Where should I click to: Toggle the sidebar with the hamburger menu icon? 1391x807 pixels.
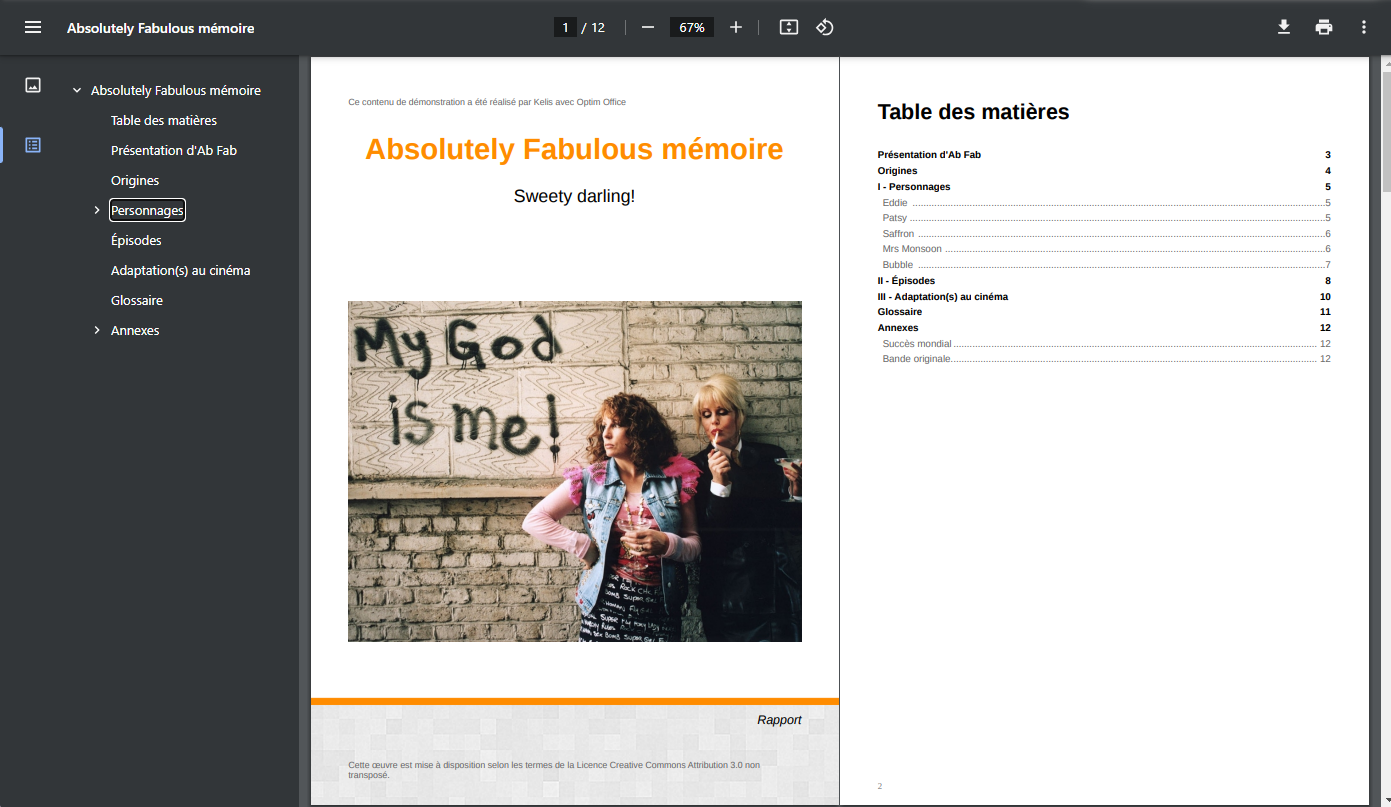33,28
